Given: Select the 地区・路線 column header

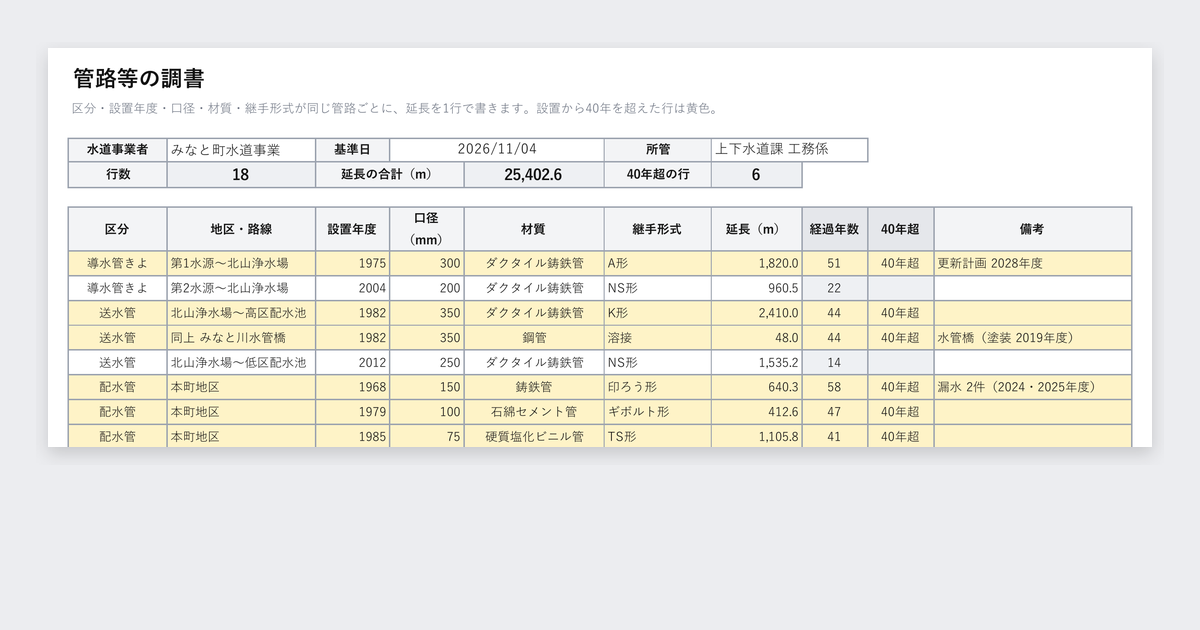Looking at the screenshot, I should click(x=241, y=229).
